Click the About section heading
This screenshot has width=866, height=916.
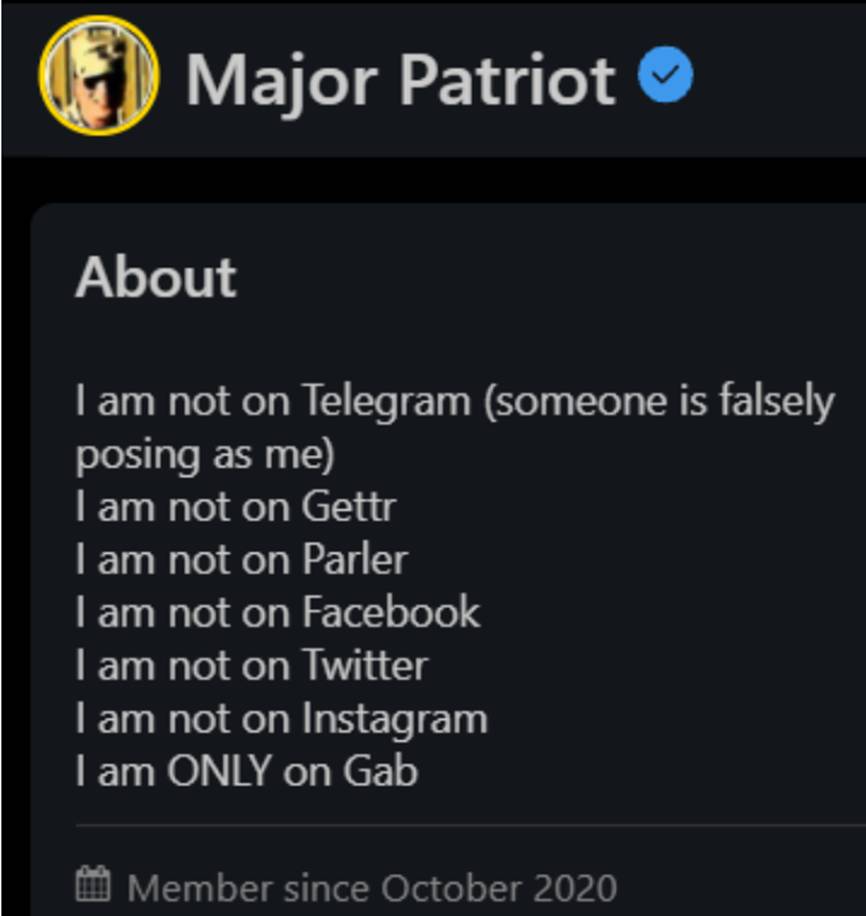[x=156, y=277]
